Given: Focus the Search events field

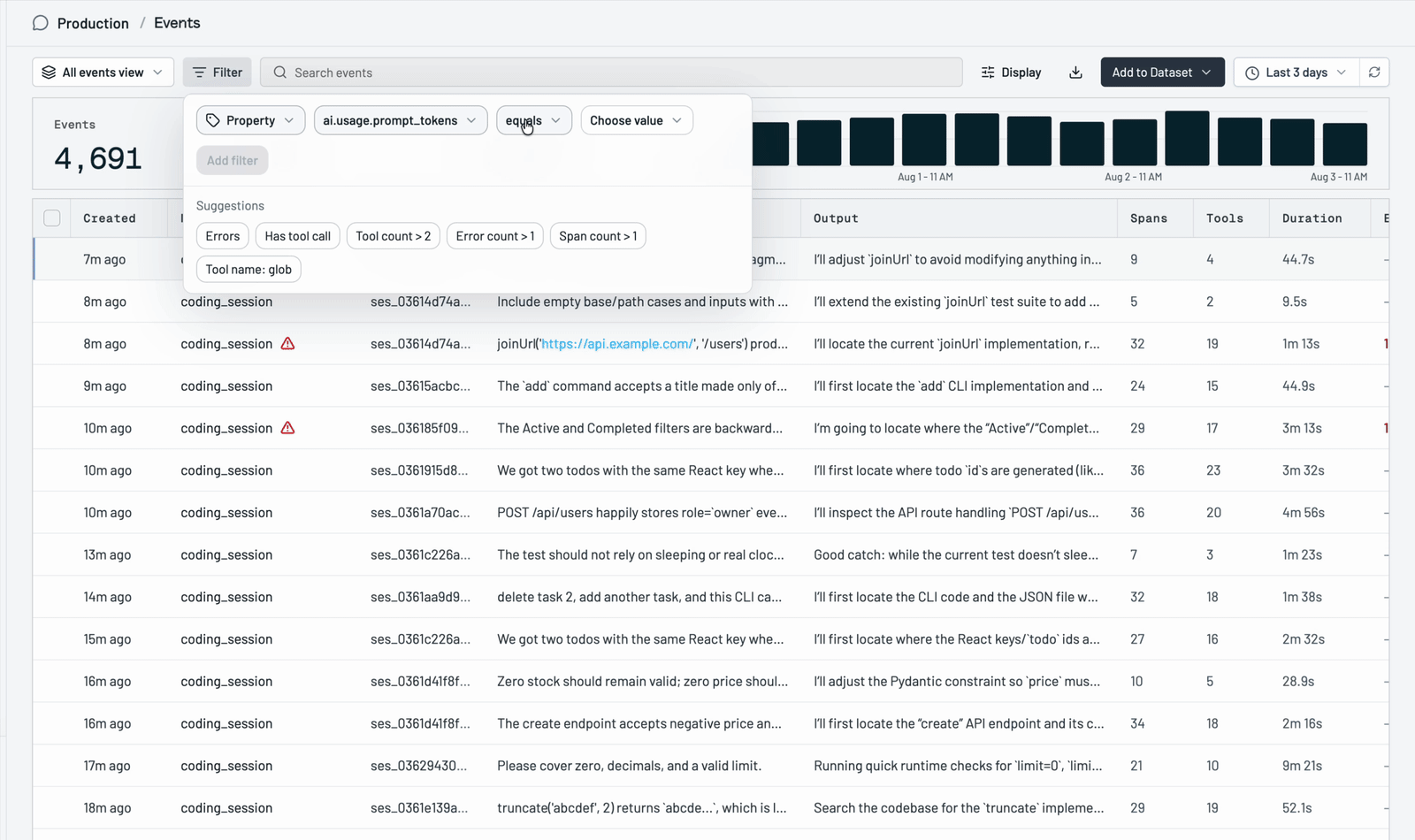Looking at the screenshot, I should point(611,73).
